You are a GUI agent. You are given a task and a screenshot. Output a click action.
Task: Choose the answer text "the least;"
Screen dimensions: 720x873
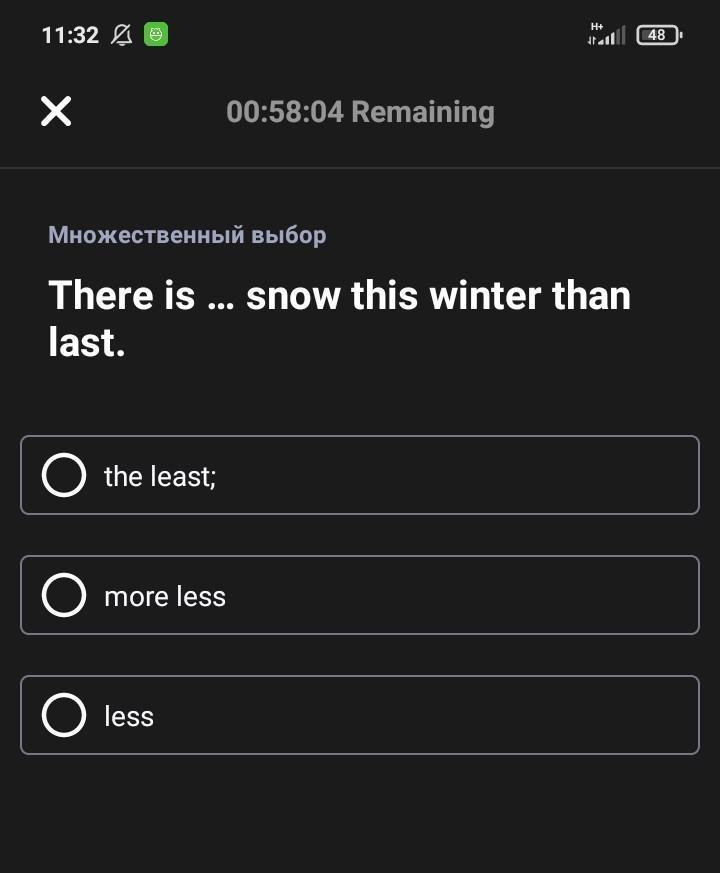pyautogui.click(x=160, y=477)
